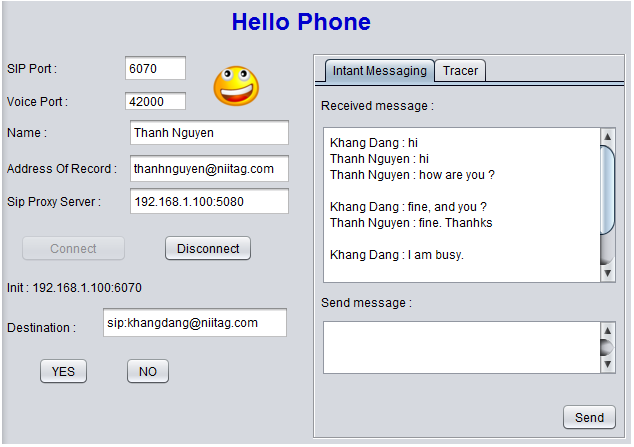The width and height of the screenshot is (634, 447).
Task: Send the message with Send button
Action: click(589, 417)
